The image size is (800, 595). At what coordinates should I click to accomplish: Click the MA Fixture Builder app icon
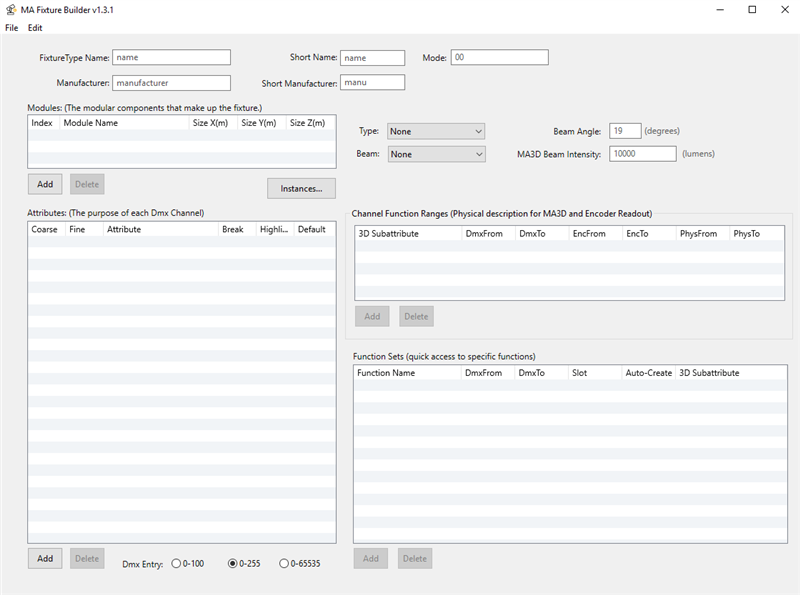[11, 9]
